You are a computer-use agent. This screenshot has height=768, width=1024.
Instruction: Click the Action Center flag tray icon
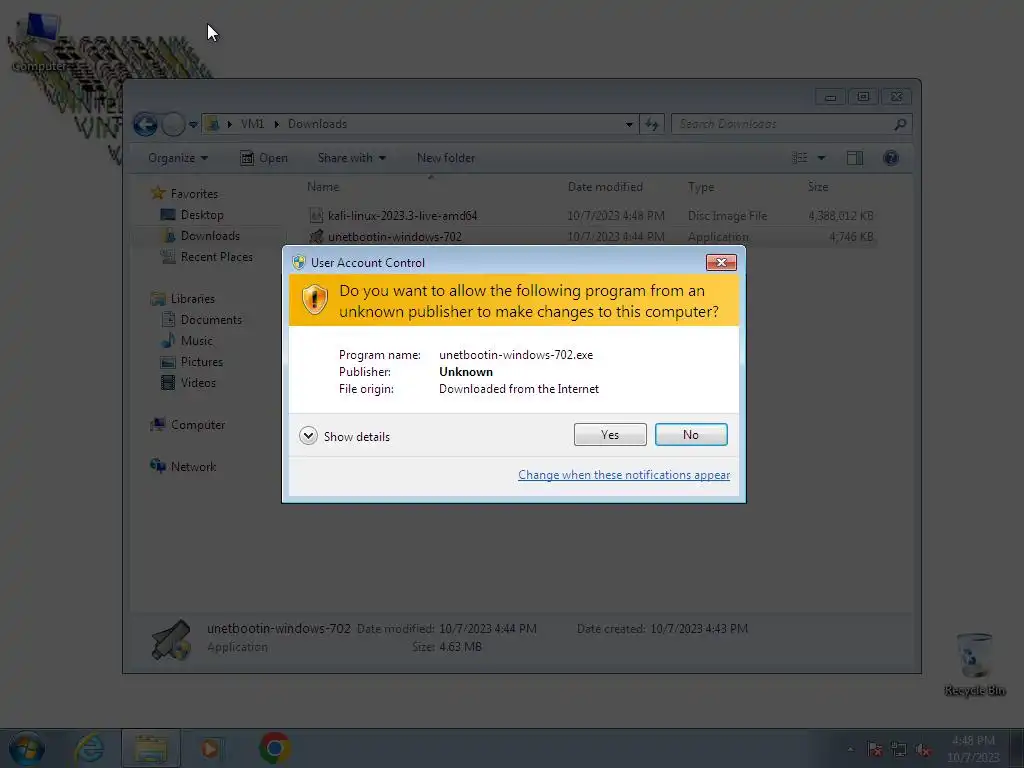(875, 749)
